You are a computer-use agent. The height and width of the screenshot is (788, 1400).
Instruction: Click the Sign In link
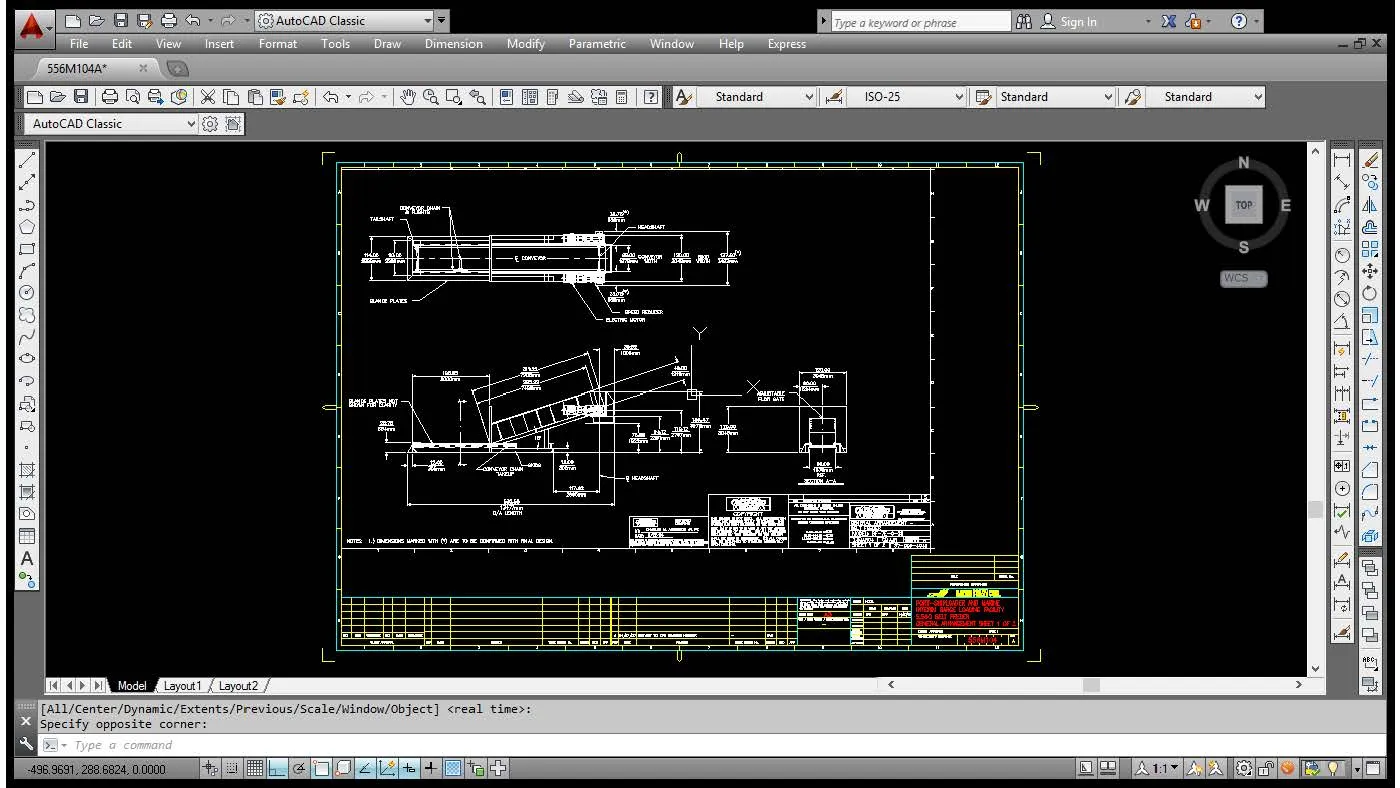[x=1078, y=21]
